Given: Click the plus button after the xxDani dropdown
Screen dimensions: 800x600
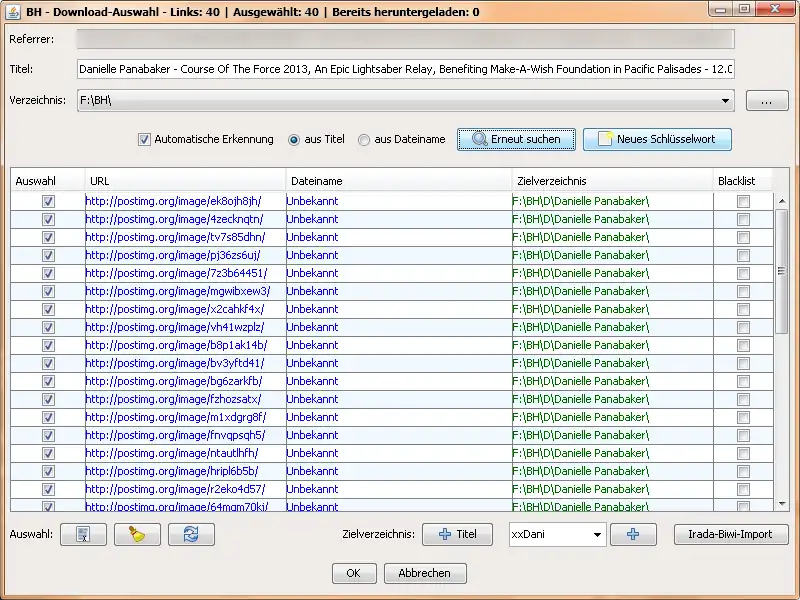Looking at the screenshot, I should pyautogui.click(x=633, y=534).
